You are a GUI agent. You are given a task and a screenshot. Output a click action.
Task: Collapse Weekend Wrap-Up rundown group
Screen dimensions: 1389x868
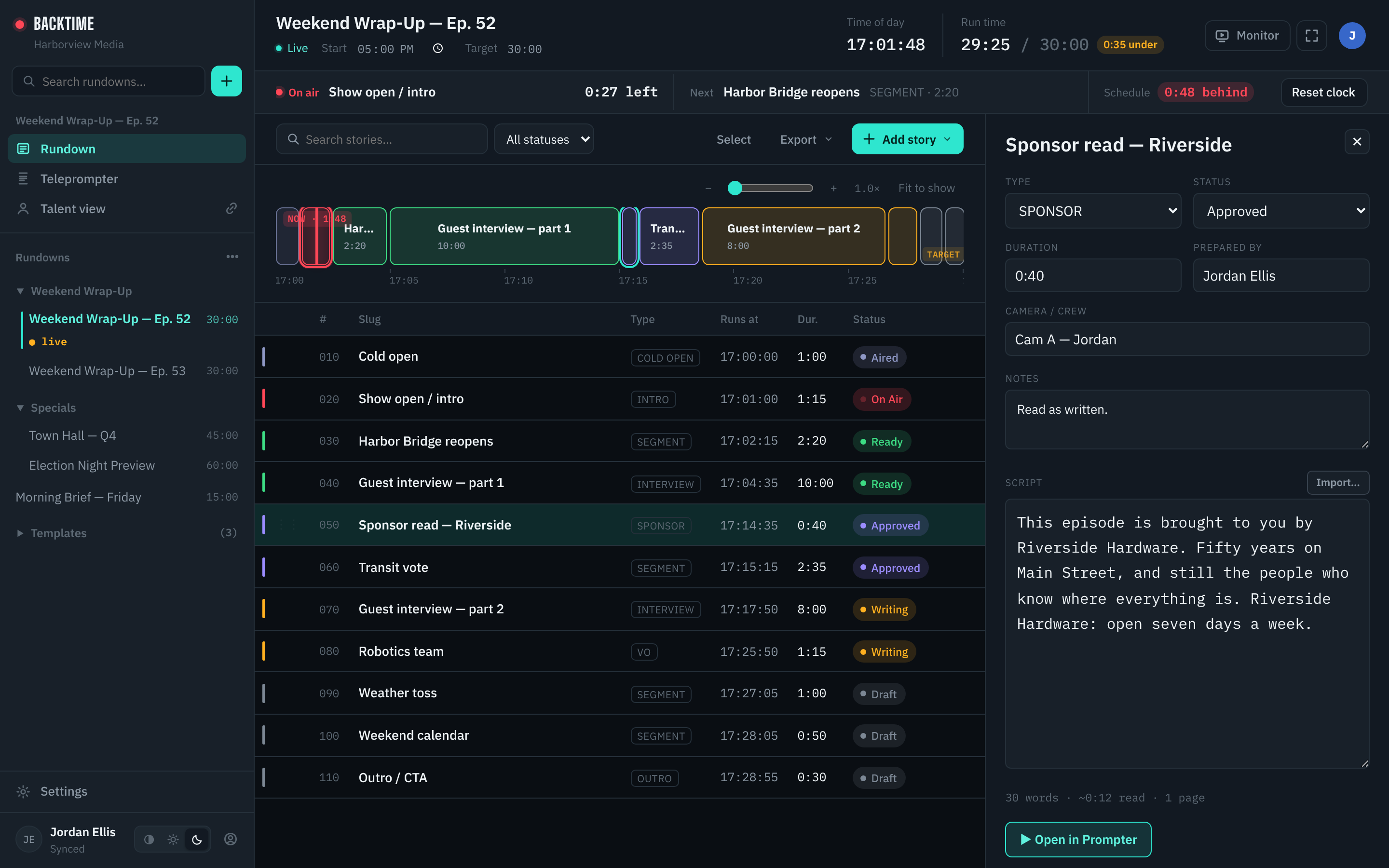coord(21,291)
